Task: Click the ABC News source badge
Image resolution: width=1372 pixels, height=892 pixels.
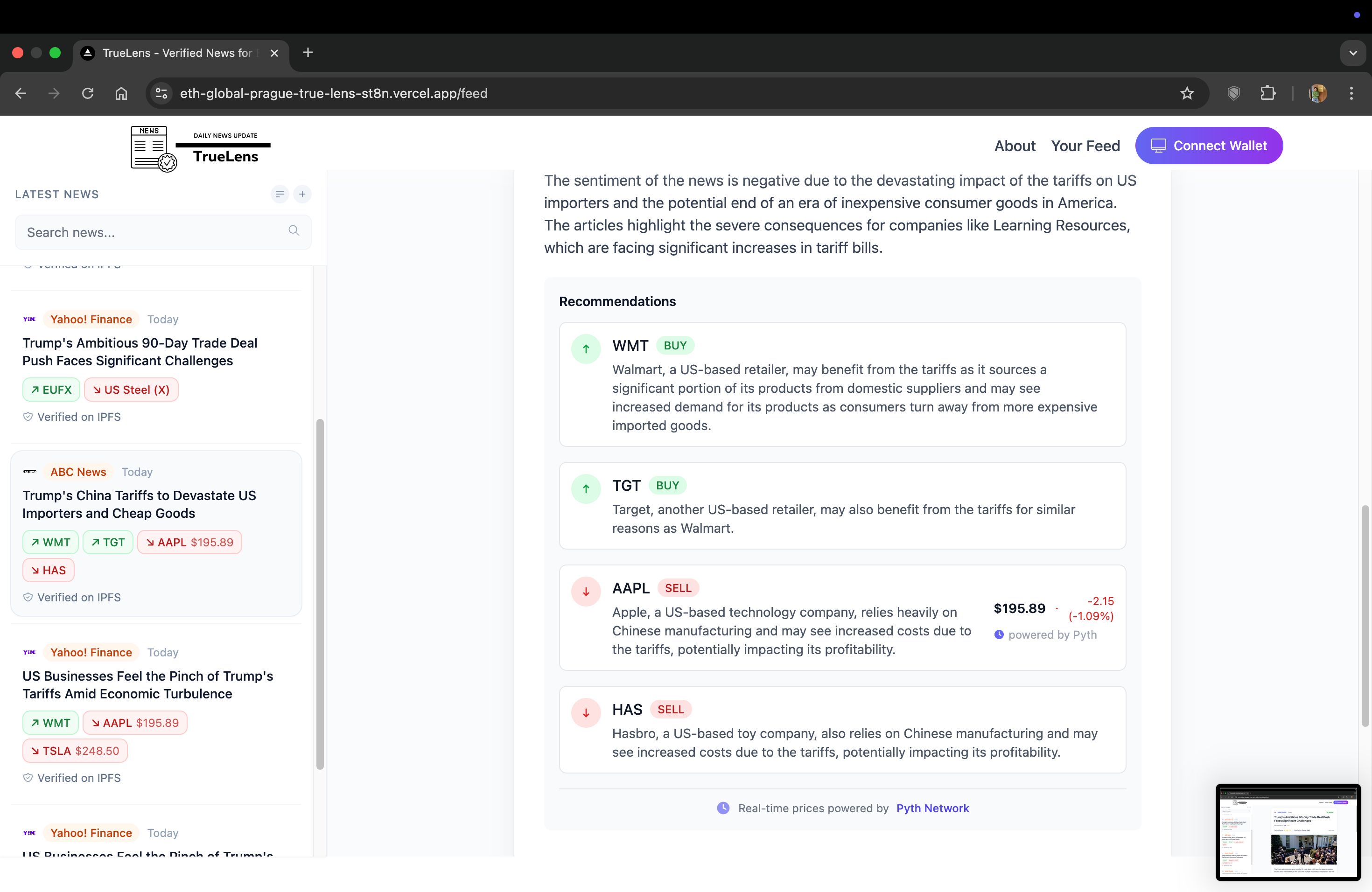Action: [78, 472]
